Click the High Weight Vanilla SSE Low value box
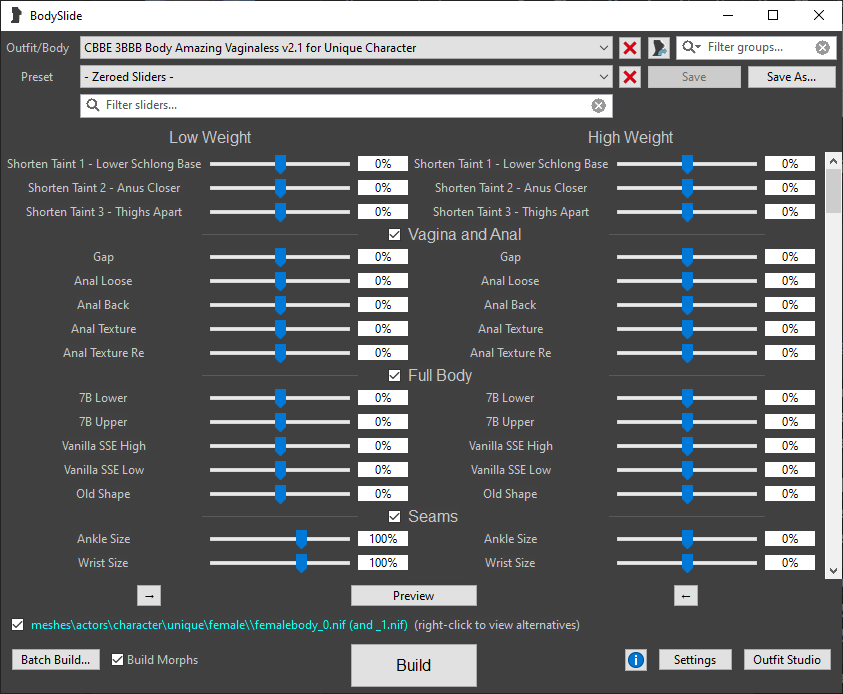The width and height of the screenshot is (843, 694). tap(790, 470)
